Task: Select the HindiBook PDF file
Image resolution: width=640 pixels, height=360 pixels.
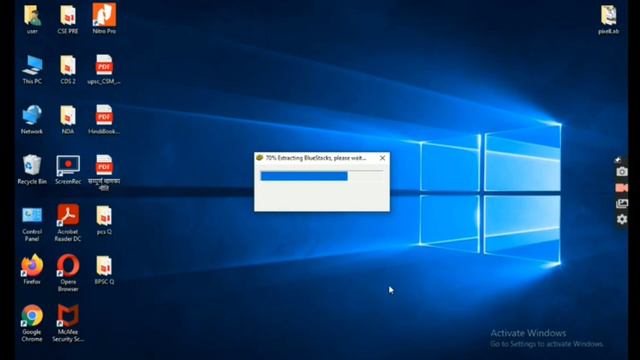Action: click(104, 120)
